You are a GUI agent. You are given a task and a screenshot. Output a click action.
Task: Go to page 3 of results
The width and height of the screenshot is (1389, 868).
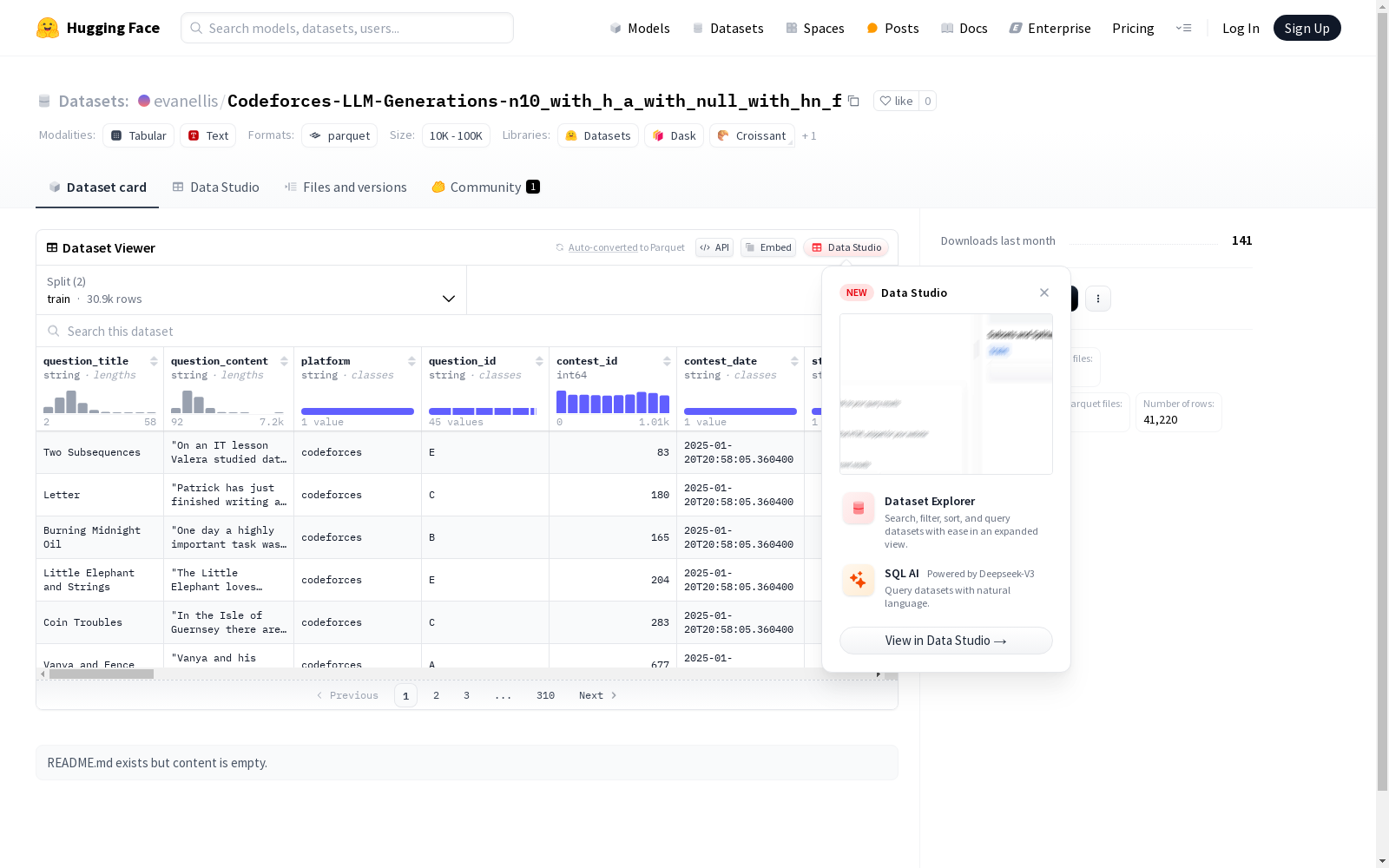pos(466,695)
